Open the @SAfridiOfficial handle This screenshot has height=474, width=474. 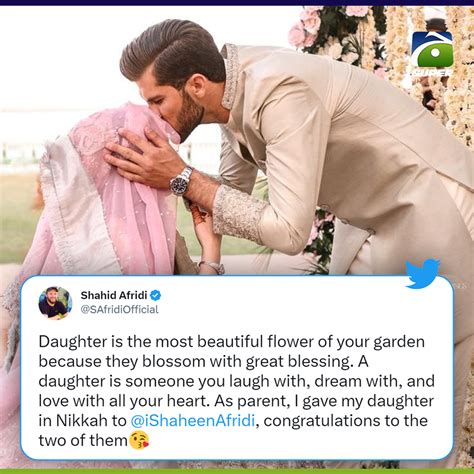click(119, 310)
